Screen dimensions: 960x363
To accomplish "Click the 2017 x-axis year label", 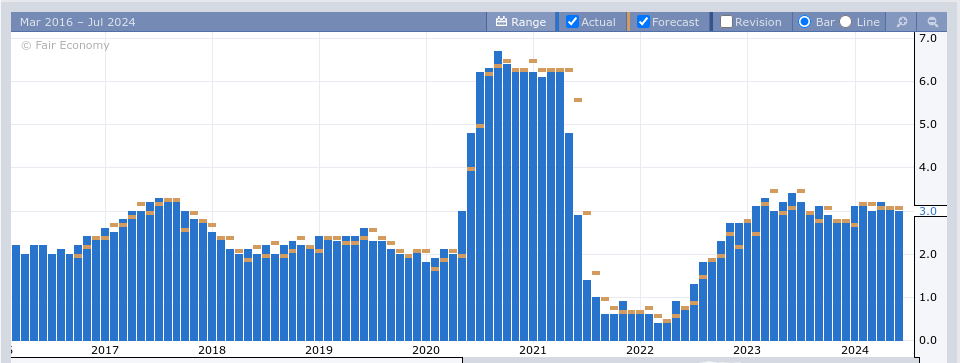I will 105,350.
